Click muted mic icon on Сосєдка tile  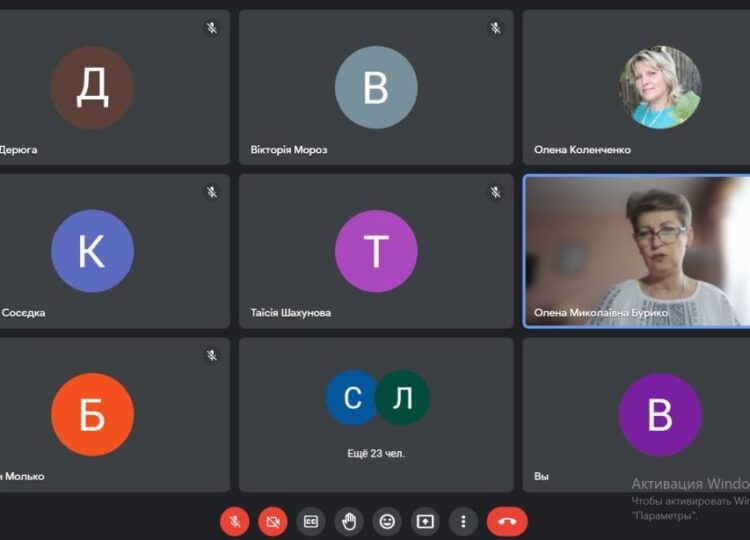tap(212, 192)
